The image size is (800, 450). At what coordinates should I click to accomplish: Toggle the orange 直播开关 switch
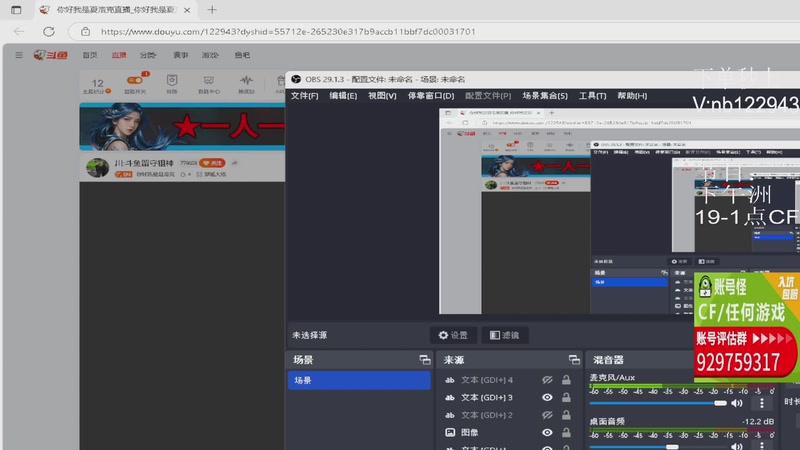click(x=135, y=80)
